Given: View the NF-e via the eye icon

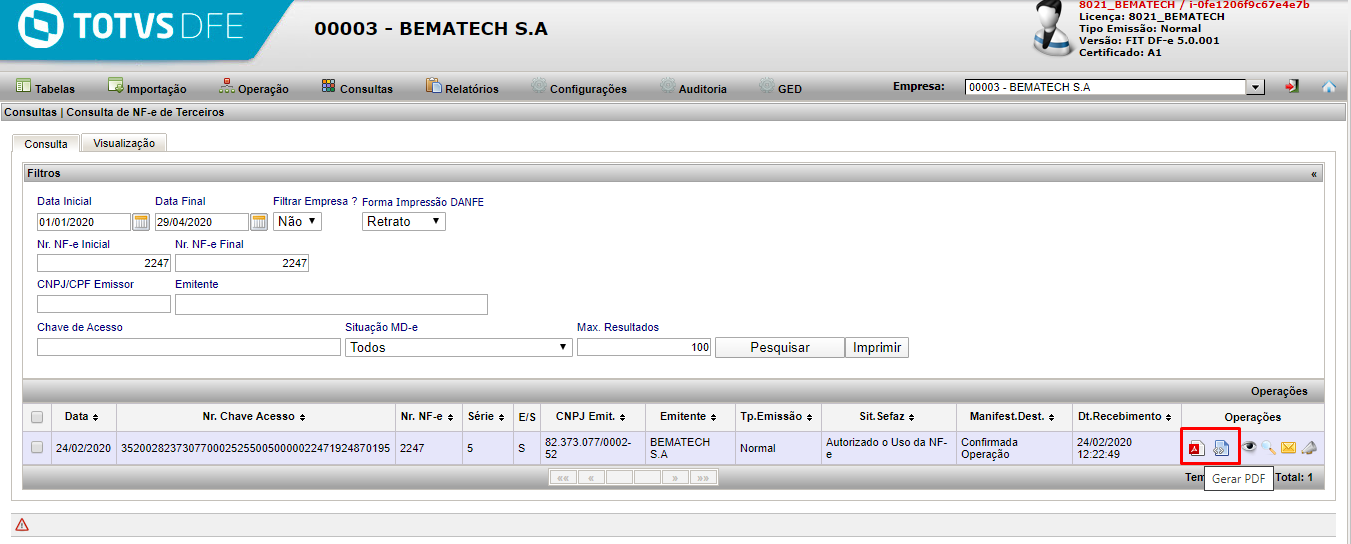Looking at the screenshot, I should (1249, 448).
